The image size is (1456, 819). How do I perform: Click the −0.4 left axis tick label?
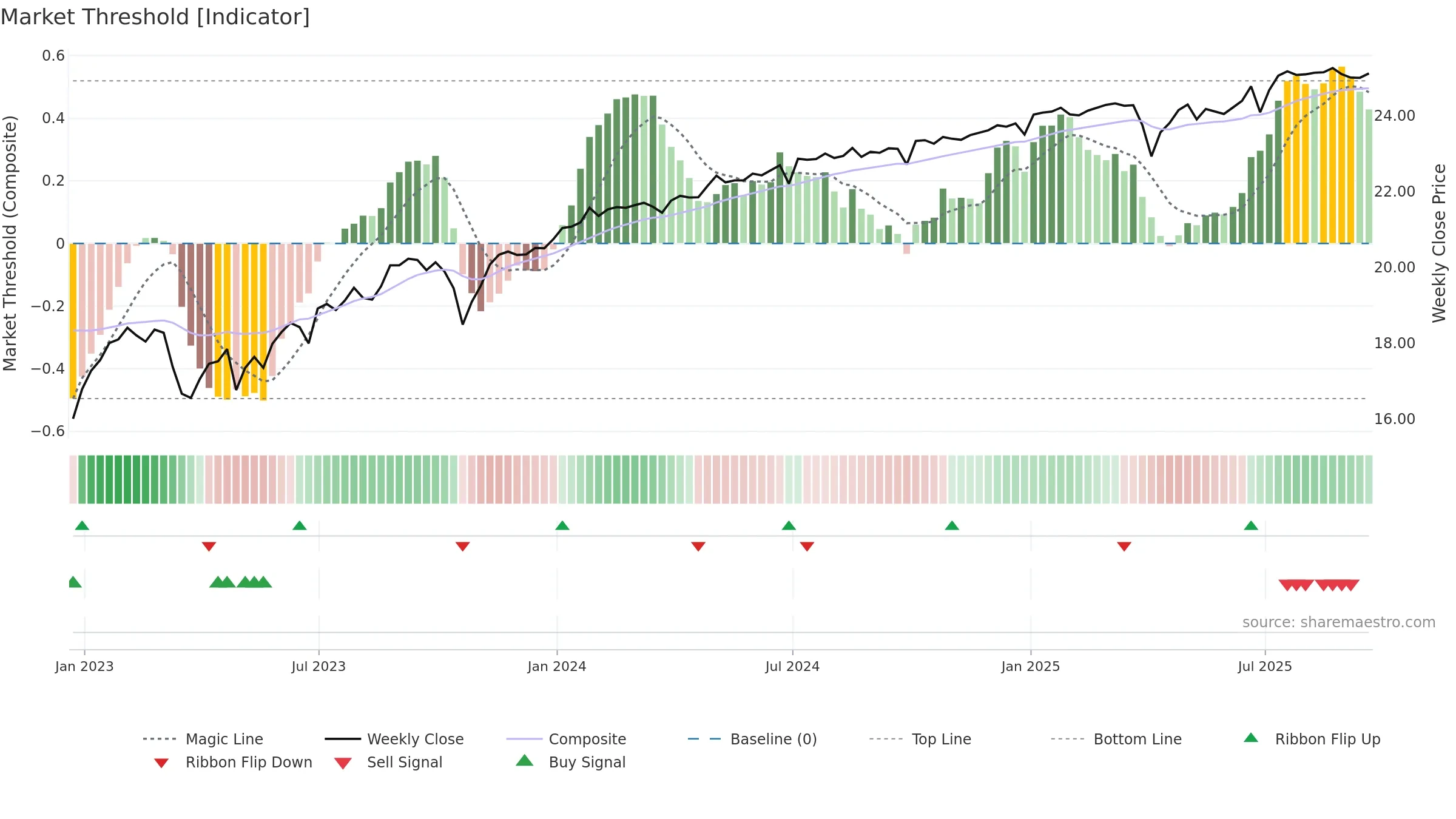48,368
